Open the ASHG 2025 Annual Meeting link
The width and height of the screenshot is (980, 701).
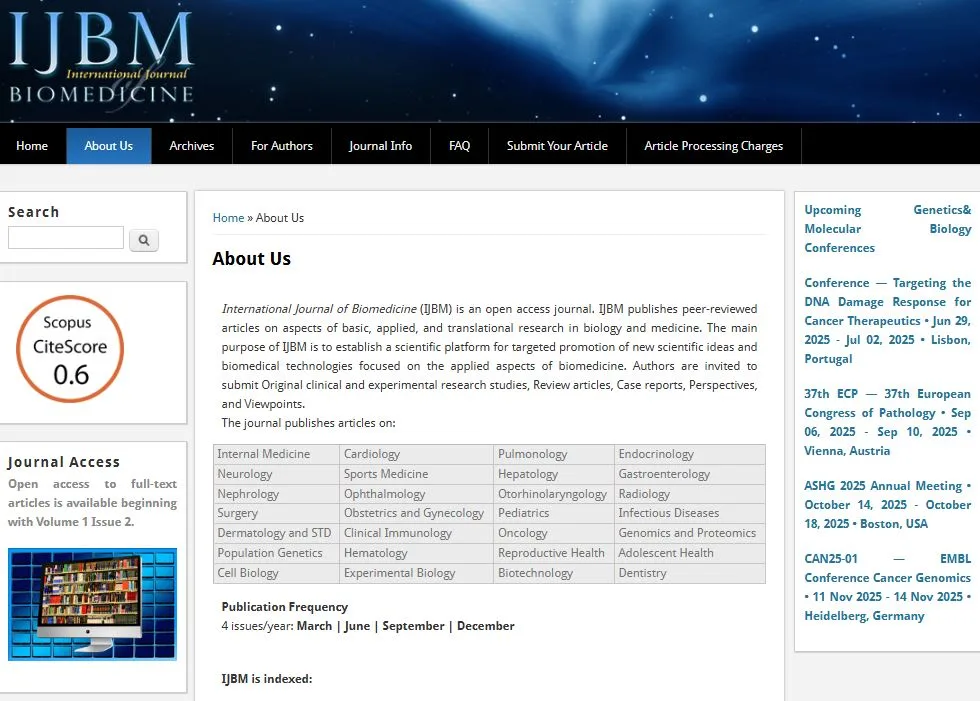tap(887, 504)
